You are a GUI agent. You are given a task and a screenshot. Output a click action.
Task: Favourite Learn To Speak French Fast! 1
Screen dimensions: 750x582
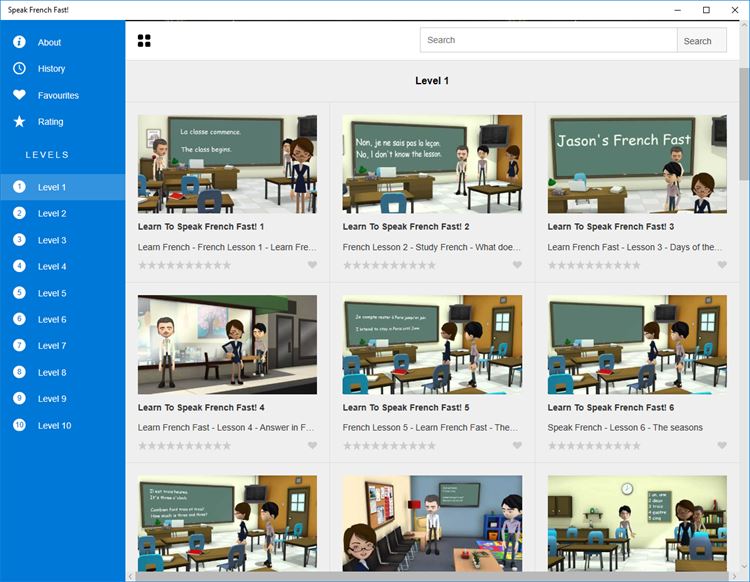point(312,264)
